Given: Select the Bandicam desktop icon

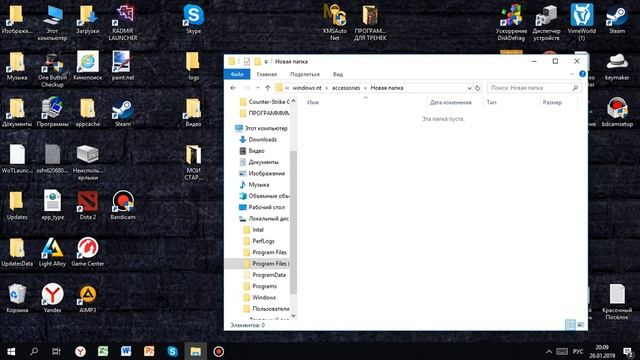Looking at the screenshot, I should pyautogui.click(x=123, y=205).
